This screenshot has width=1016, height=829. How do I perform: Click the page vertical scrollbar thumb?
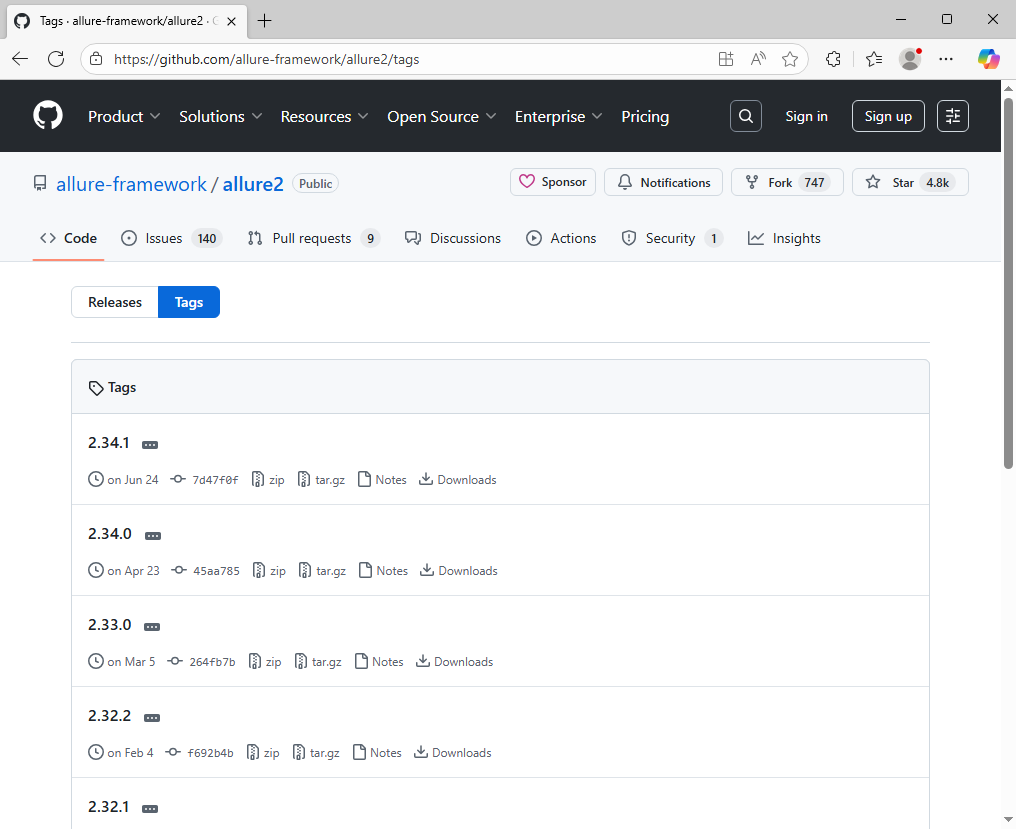(1008, 283)
